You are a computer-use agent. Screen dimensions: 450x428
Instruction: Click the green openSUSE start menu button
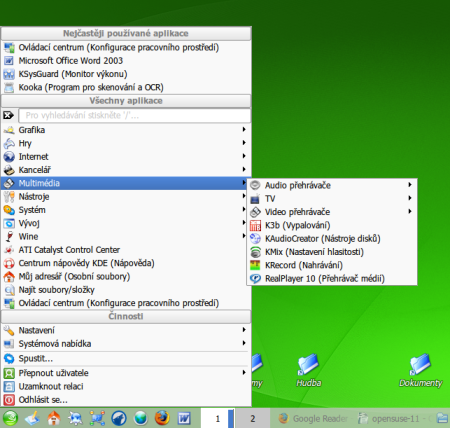[x=10, y=418]
